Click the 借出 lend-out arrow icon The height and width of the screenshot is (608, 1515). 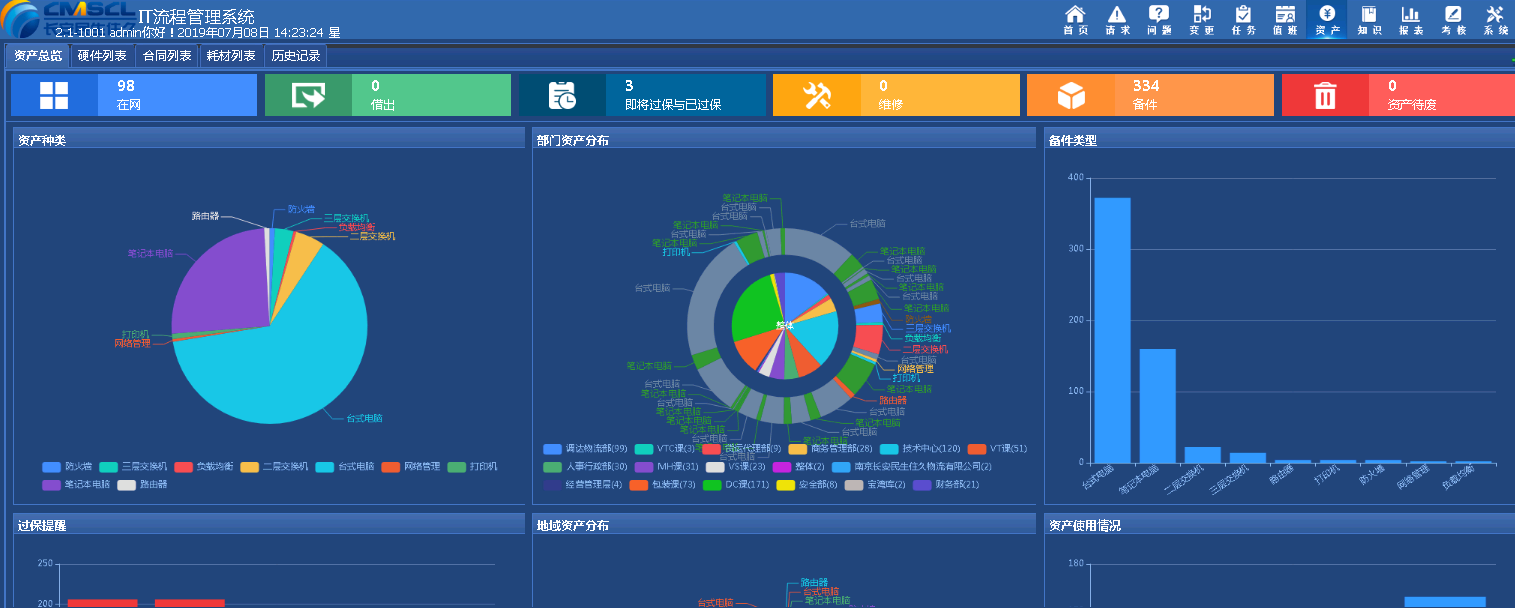pyautogui.click(x=308, y=95)
